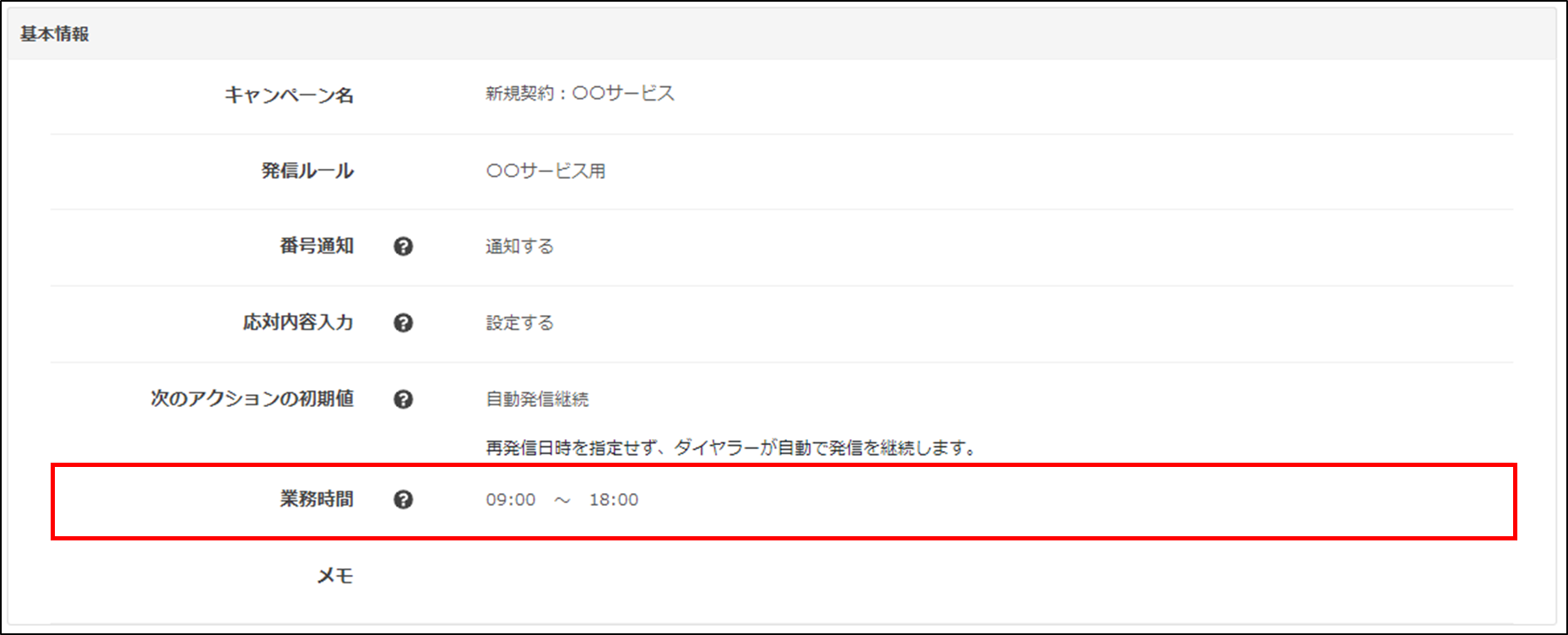Screen dimensions: 1568x635
Task: Click the メモ label
Action: pos(334,576)
